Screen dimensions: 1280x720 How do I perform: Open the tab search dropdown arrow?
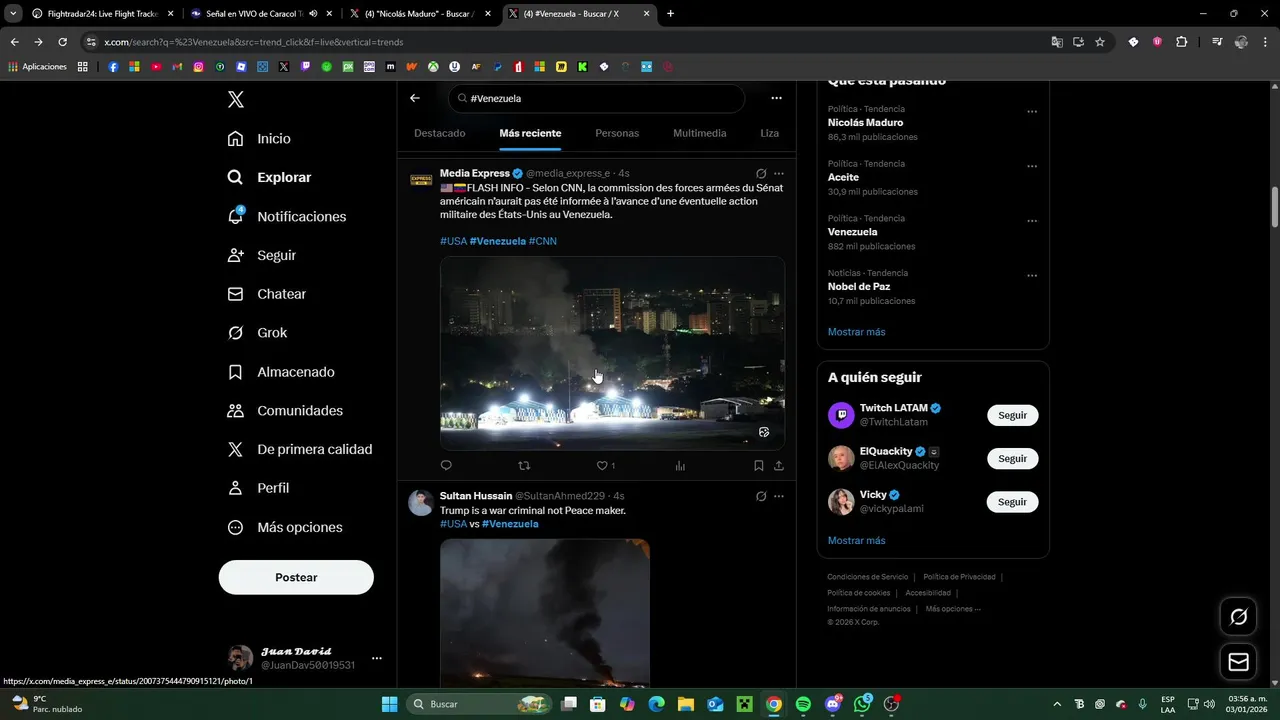(x=13, y=14)
